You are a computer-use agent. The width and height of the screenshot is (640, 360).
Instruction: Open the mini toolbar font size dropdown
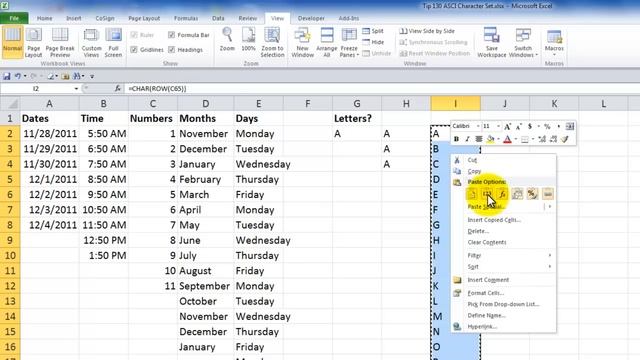(x=498, y=127)
